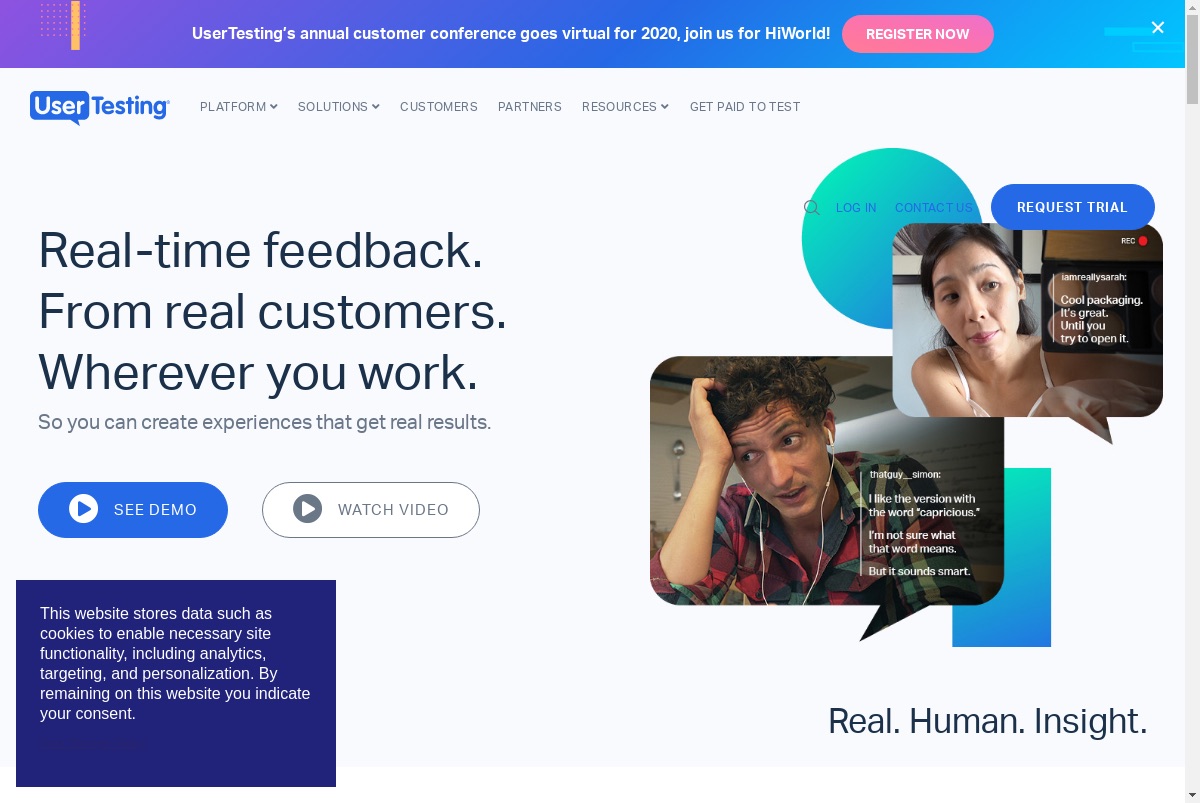Follow the Log In link

click(x=856, y=208)
